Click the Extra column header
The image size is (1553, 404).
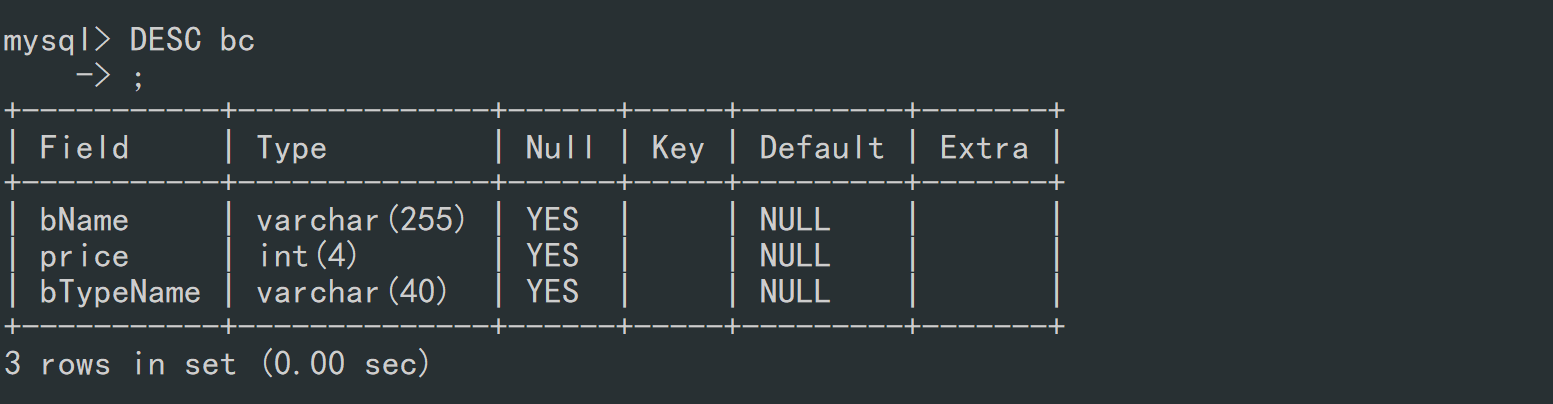[984, 148]
